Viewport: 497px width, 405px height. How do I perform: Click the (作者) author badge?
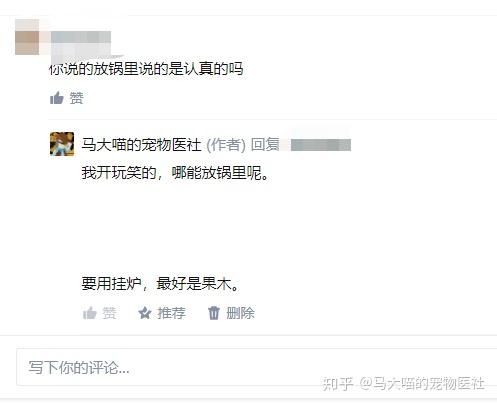pos(226,145)
